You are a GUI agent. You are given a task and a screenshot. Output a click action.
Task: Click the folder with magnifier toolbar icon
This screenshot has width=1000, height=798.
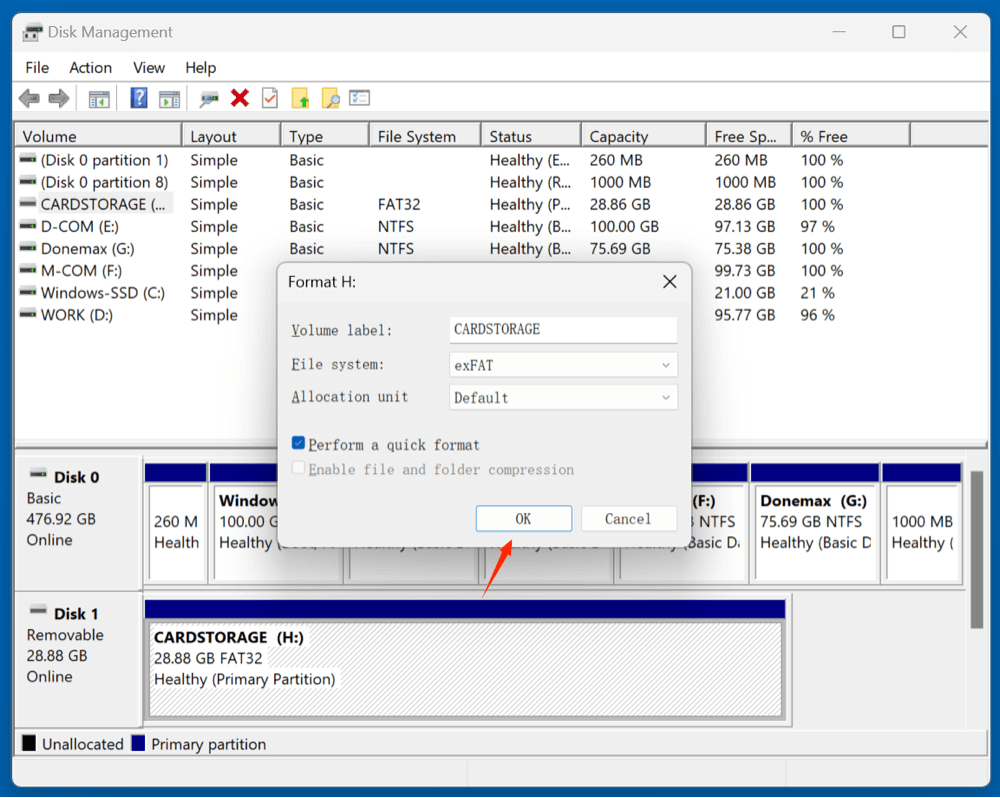tap(330, 98)
